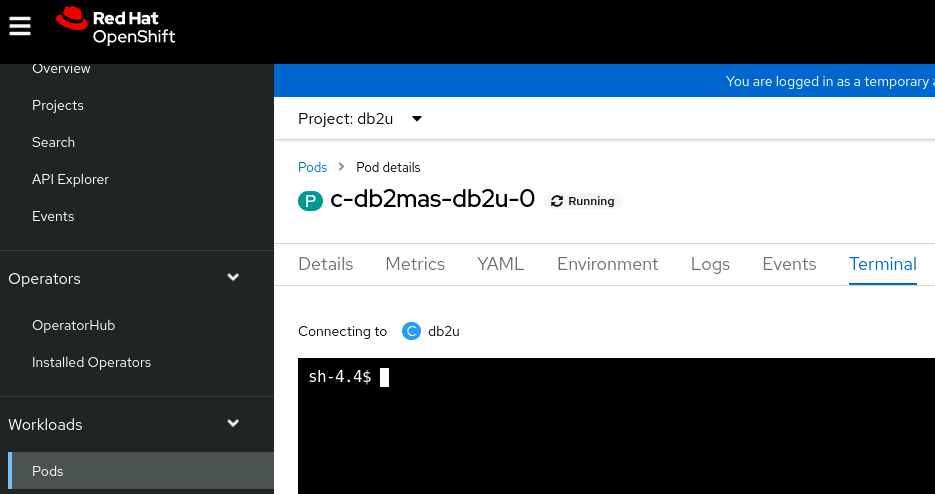Navigate to API Explorer
The height and width of the screenshot is (494, 935).
pos(70,179)
